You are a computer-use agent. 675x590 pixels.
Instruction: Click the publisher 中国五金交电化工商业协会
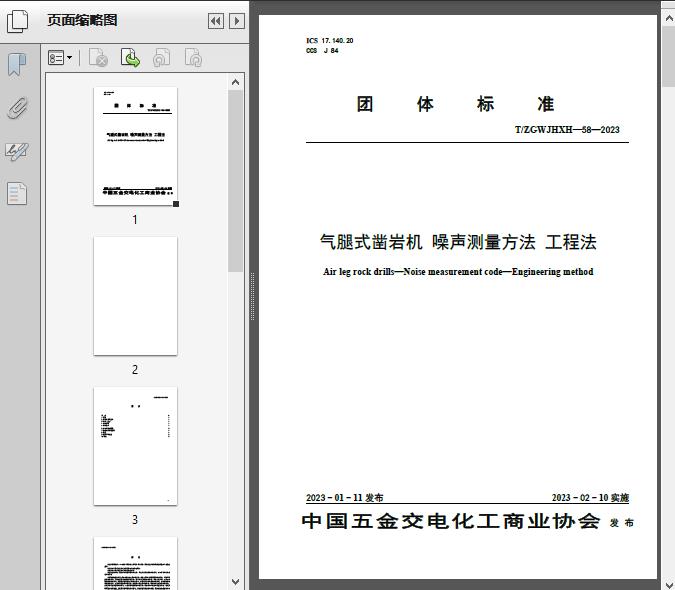click(451, 521)
